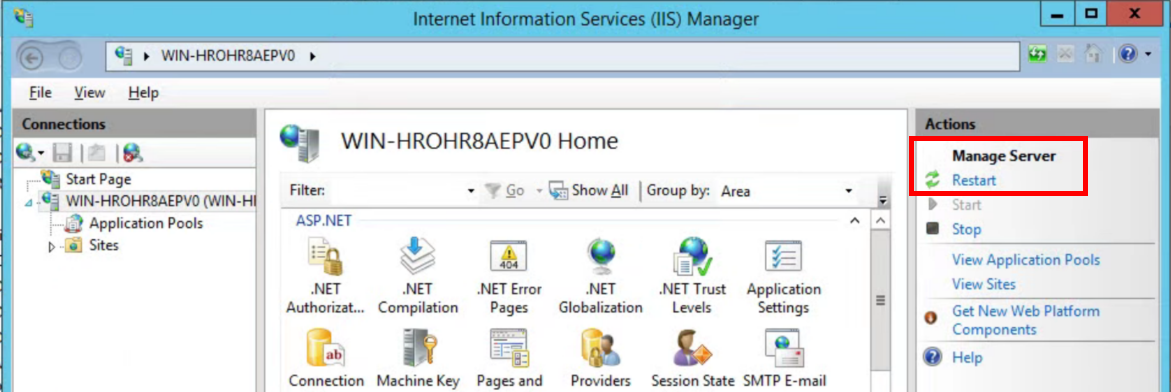
Task: Open Session State feature icon
Action: 692,359
